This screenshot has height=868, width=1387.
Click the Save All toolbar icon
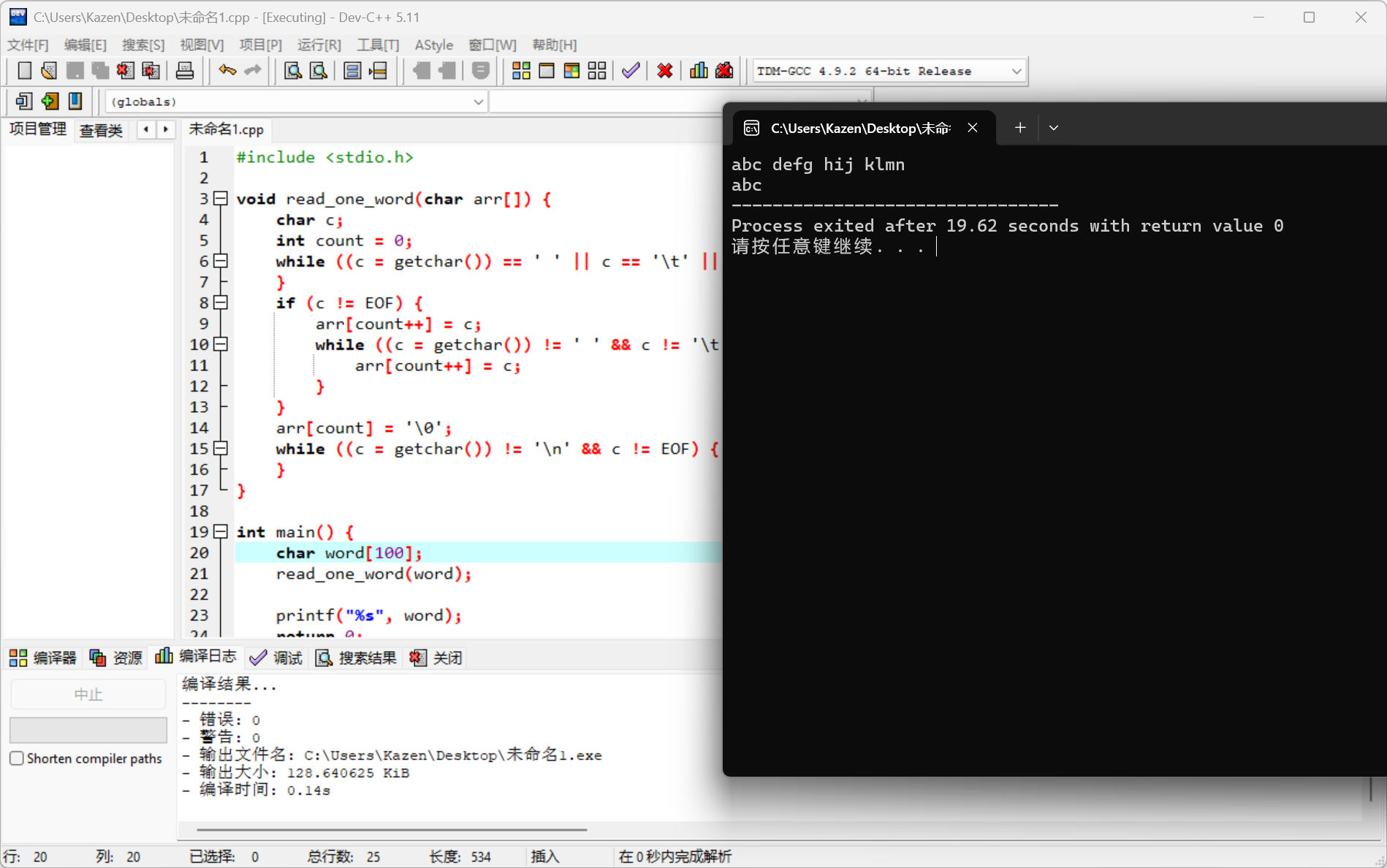tap(99, 71)
